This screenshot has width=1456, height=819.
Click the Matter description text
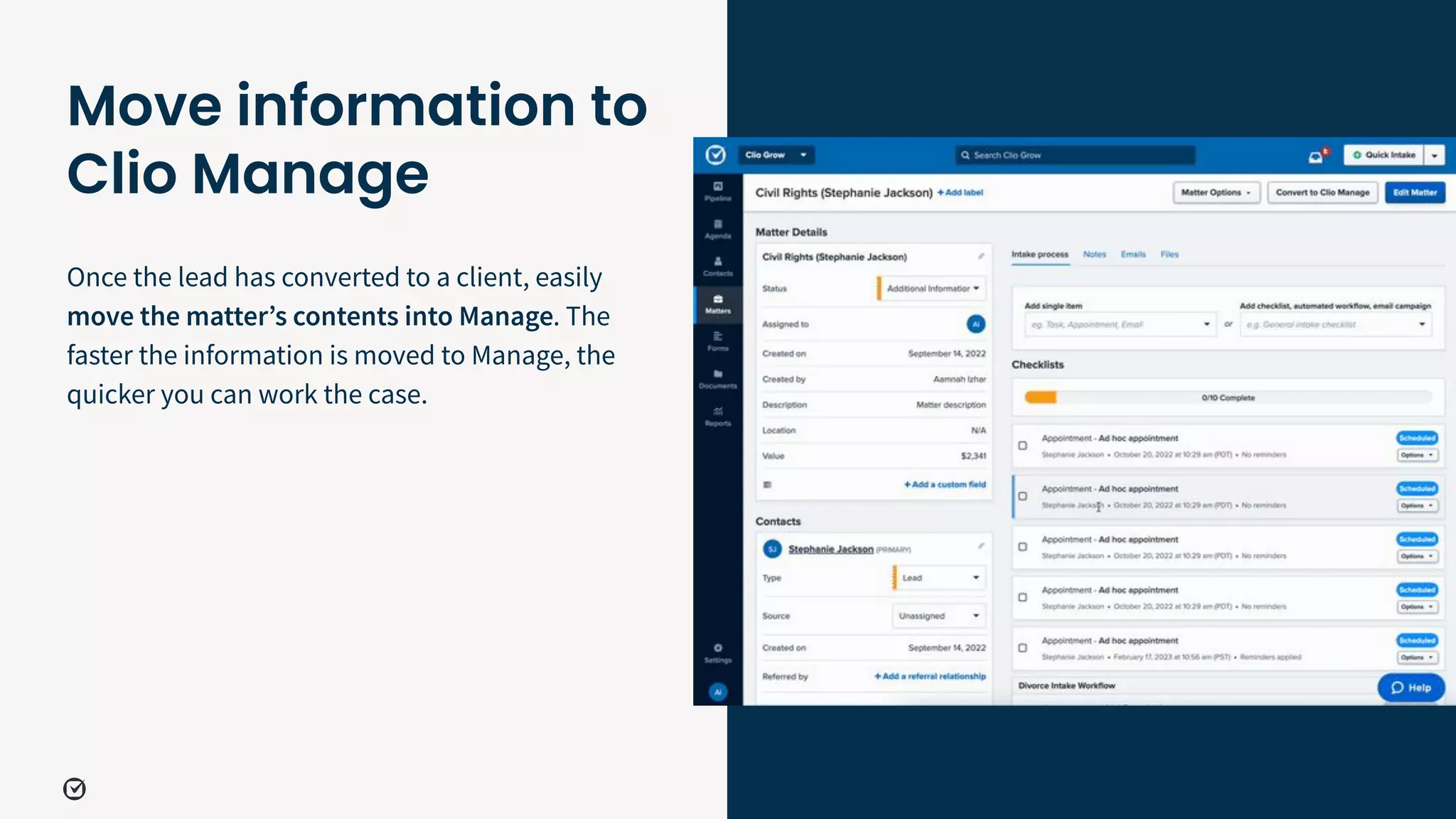tap(951, 405)
